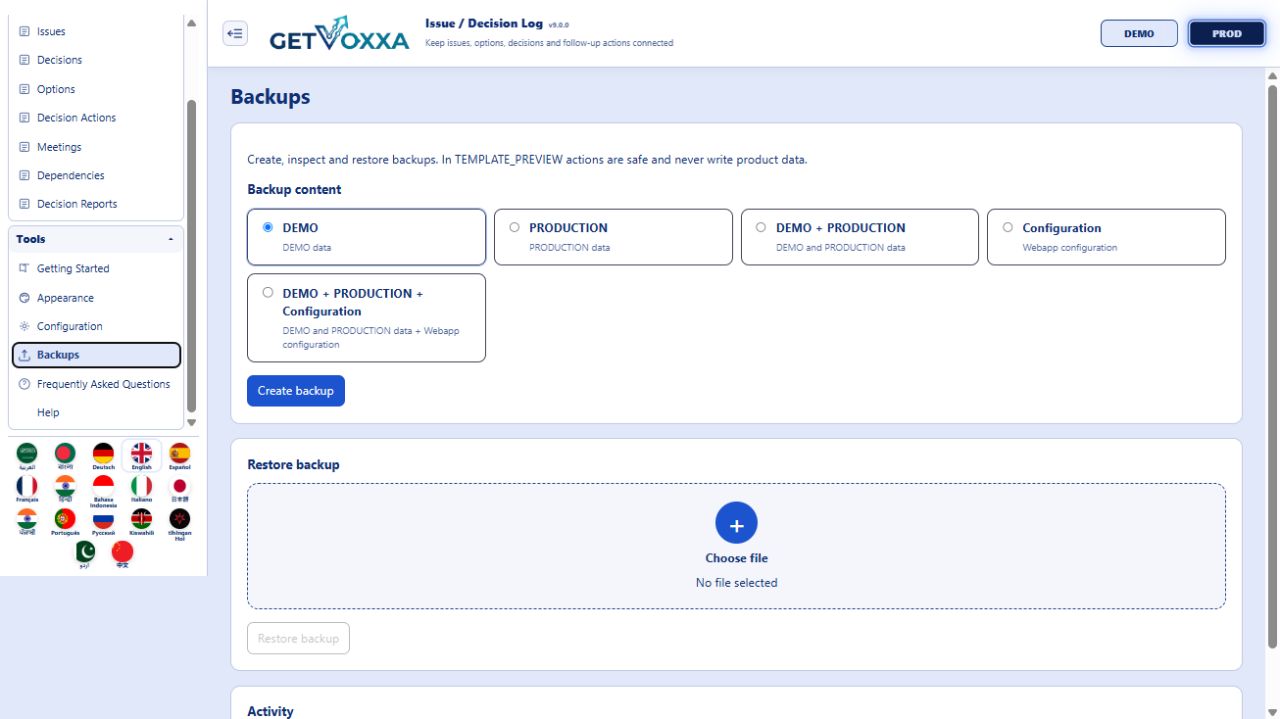Viewport: 1280px width, 719px height.
Task: Select the French flag language icon
Action: pos(27,488)
